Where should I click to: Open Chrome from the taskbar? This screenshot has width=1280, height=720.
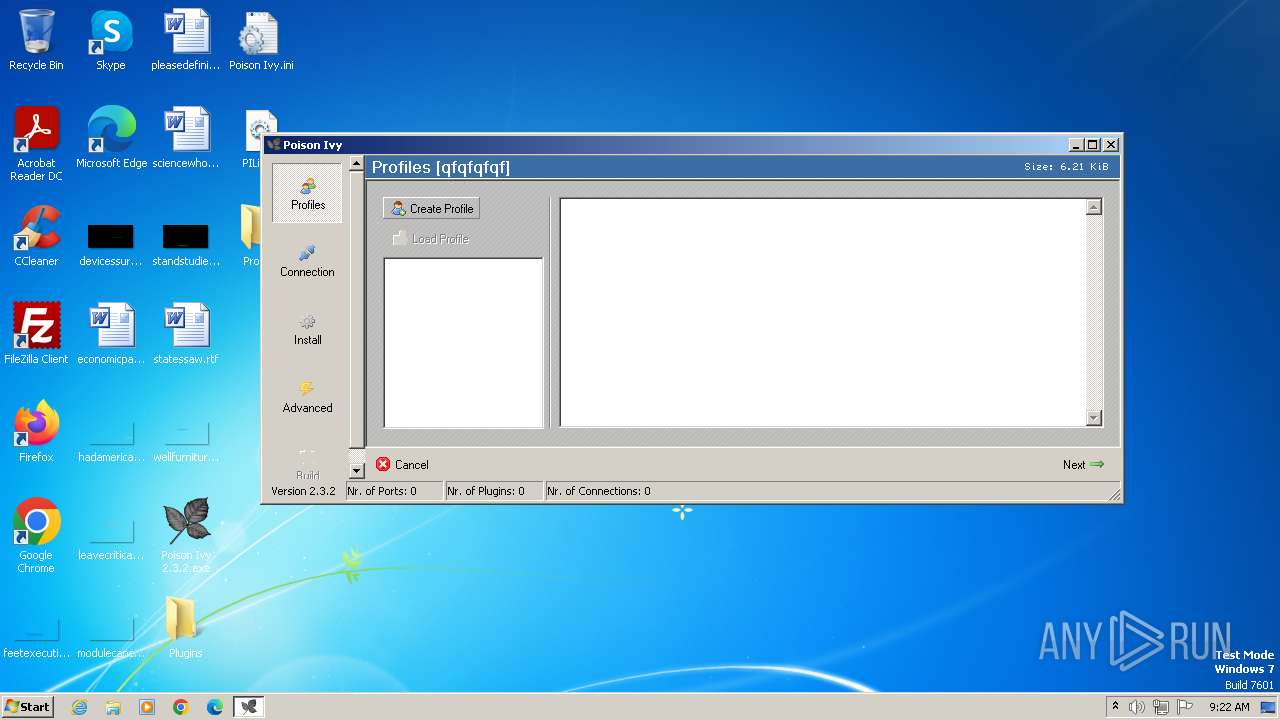point(181,707)
